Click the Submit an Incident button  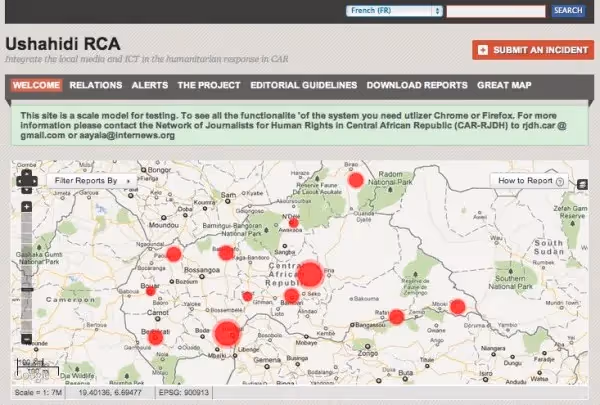533,50
